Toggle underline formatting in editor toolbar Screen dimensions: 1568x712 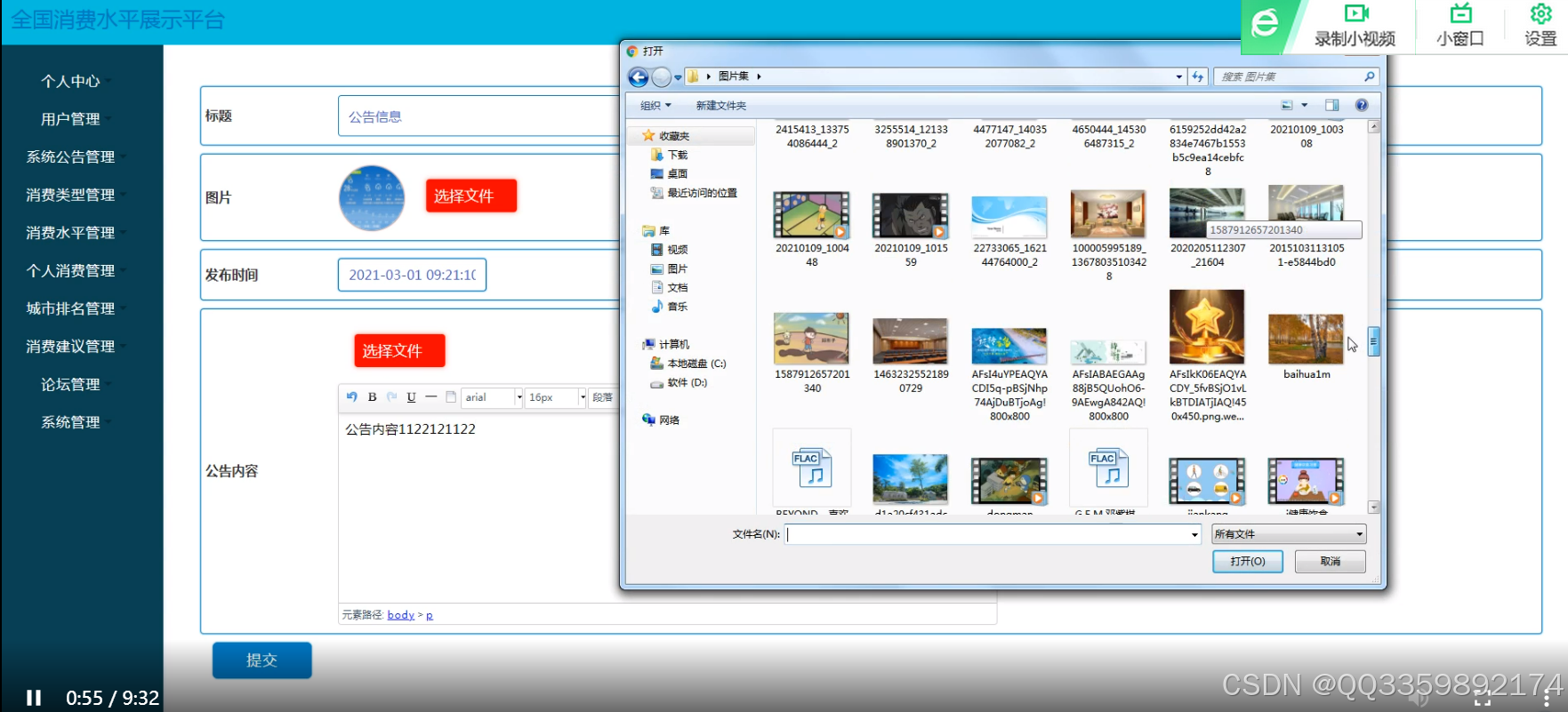coord(411,397)
